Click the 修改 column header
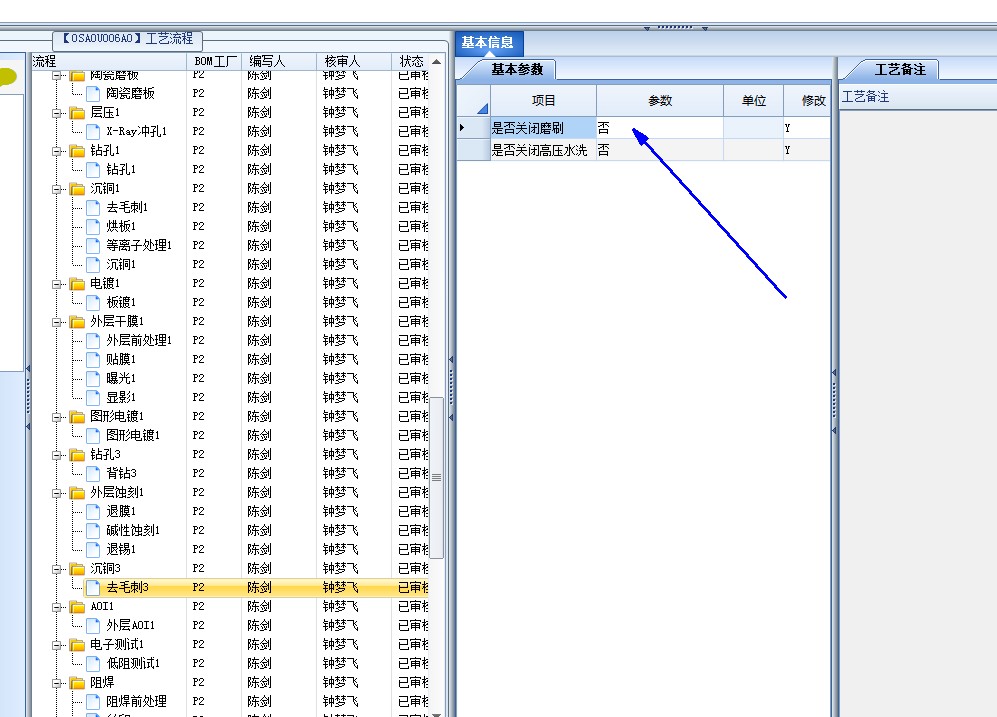 [x=807, y=100]
